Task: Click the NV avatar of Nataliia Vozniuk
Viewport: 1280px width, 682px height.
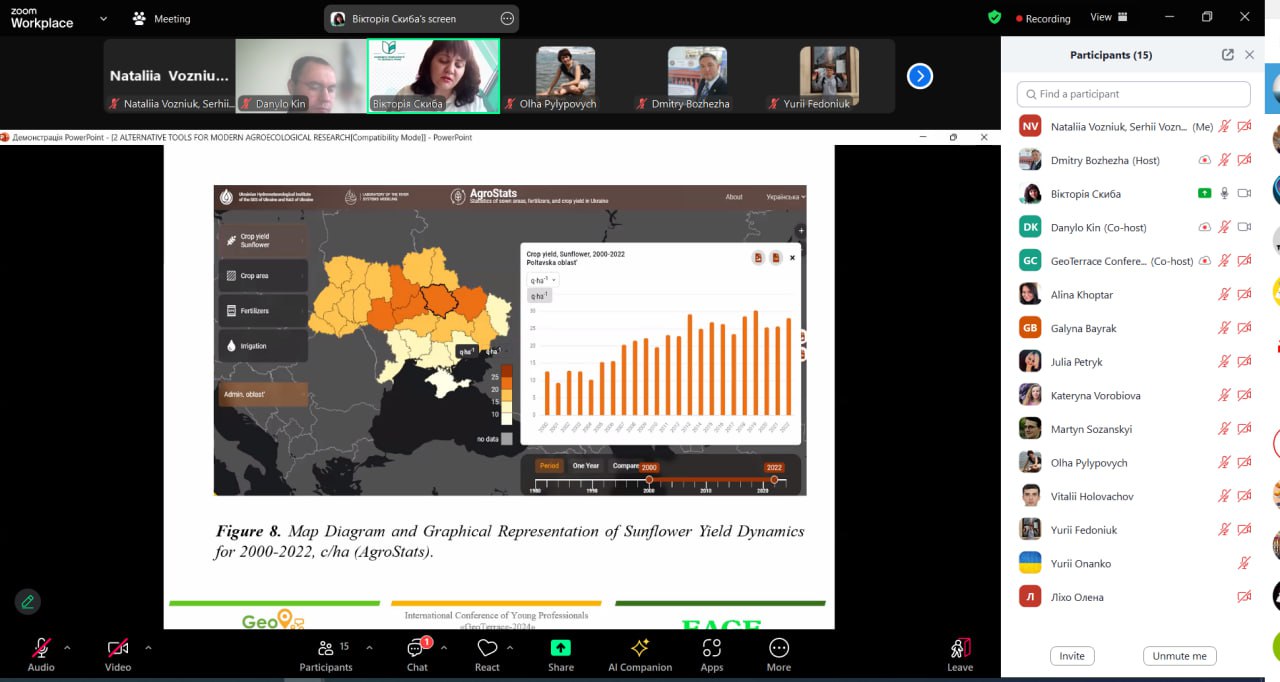Action: (x=1030, y=126)
